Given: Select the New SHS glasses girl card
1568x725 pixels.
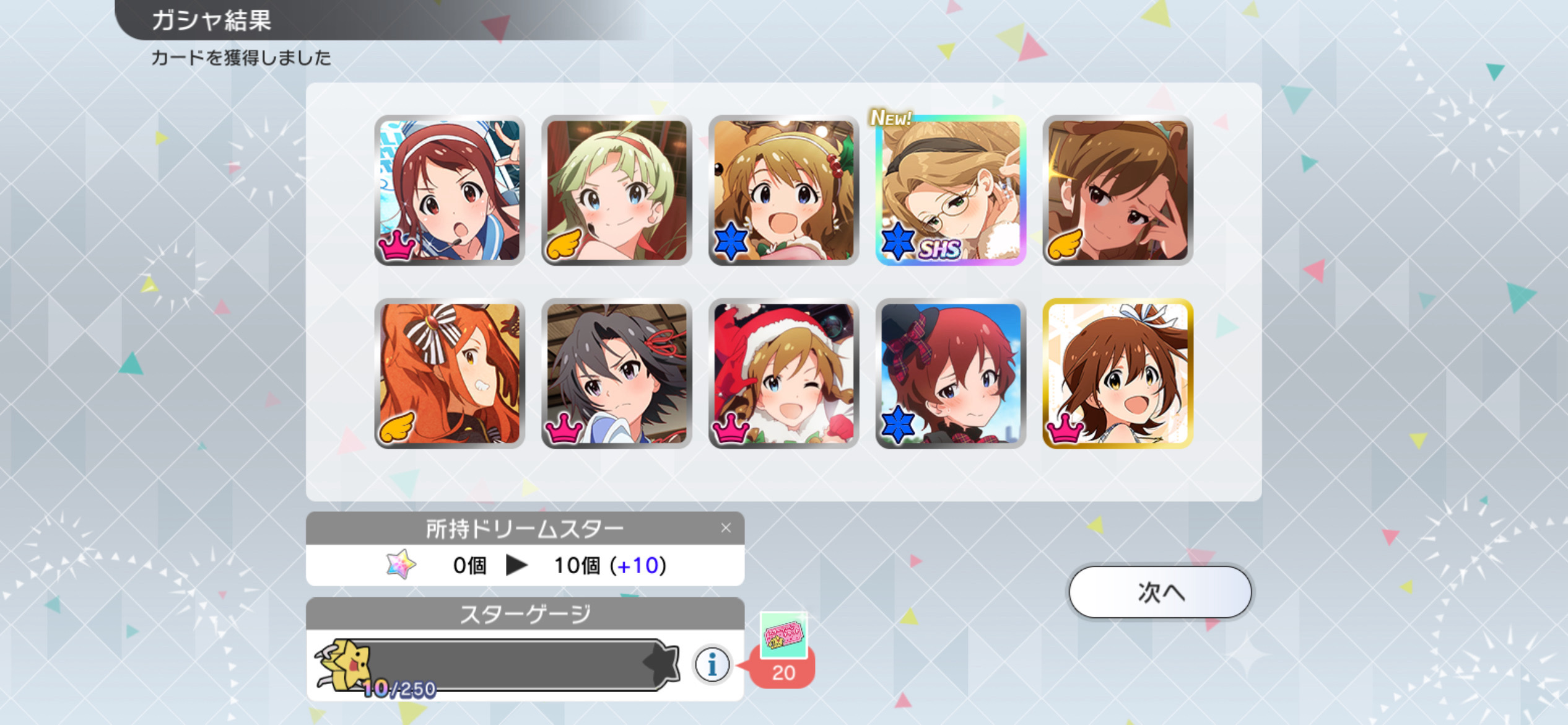Looking at the screenshot, I should (951, 190).
